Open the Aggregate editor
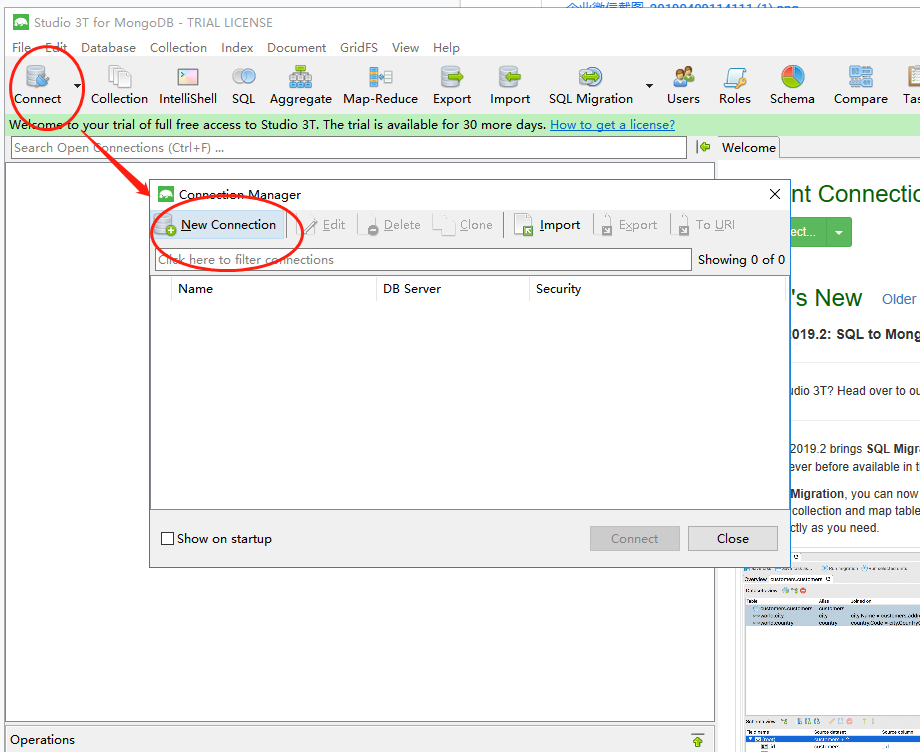Screen dimensions: 920x752 pyautogui.click(x=300, y=85)
